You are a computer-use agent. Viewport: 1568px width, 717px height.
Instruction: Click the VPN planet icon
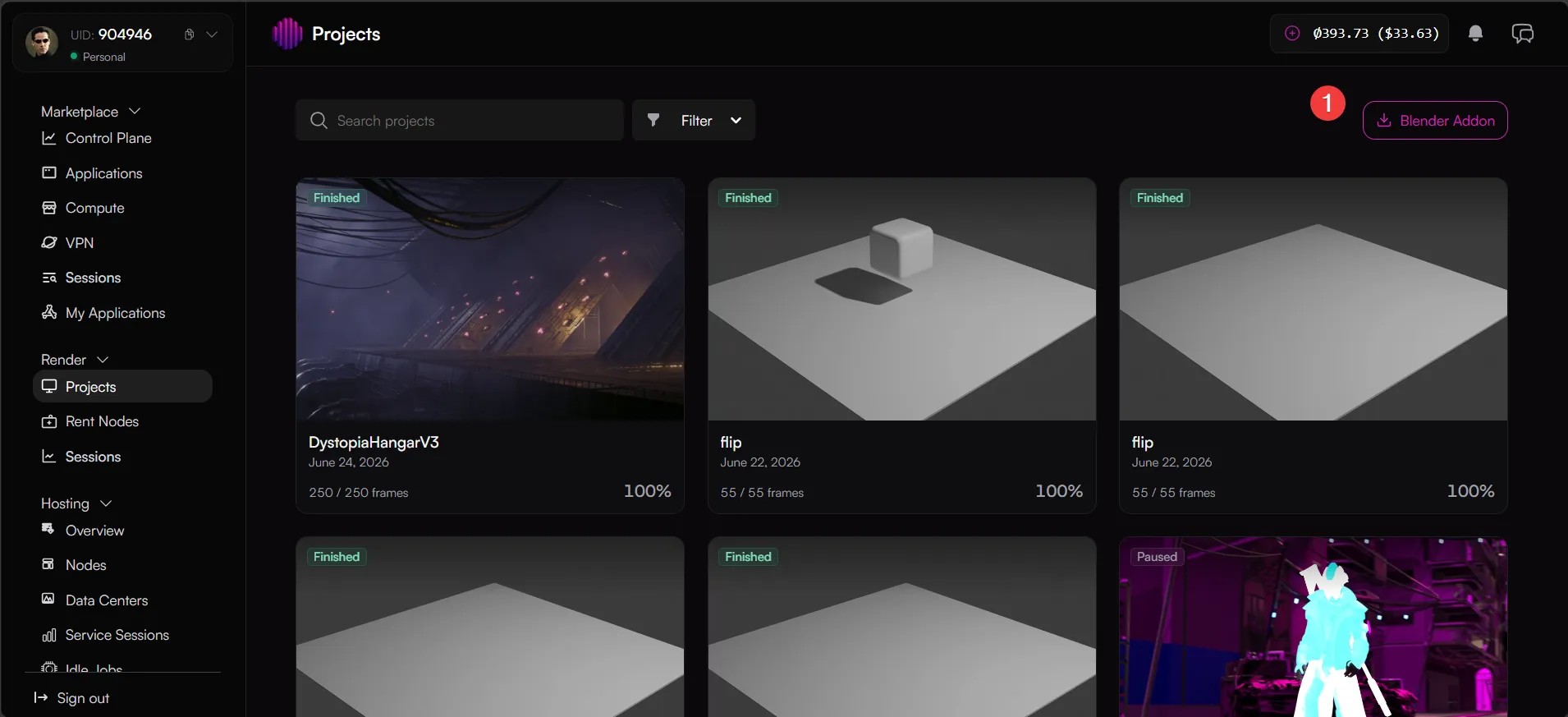click(49, 242)
